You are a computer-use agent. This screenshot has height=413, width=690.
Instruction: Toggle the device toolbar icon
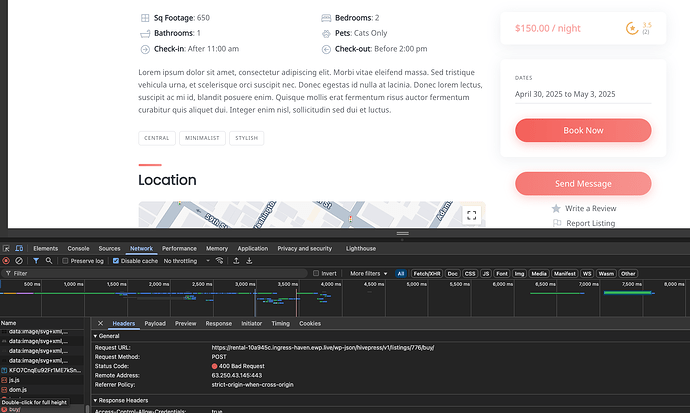coord(19,249)
